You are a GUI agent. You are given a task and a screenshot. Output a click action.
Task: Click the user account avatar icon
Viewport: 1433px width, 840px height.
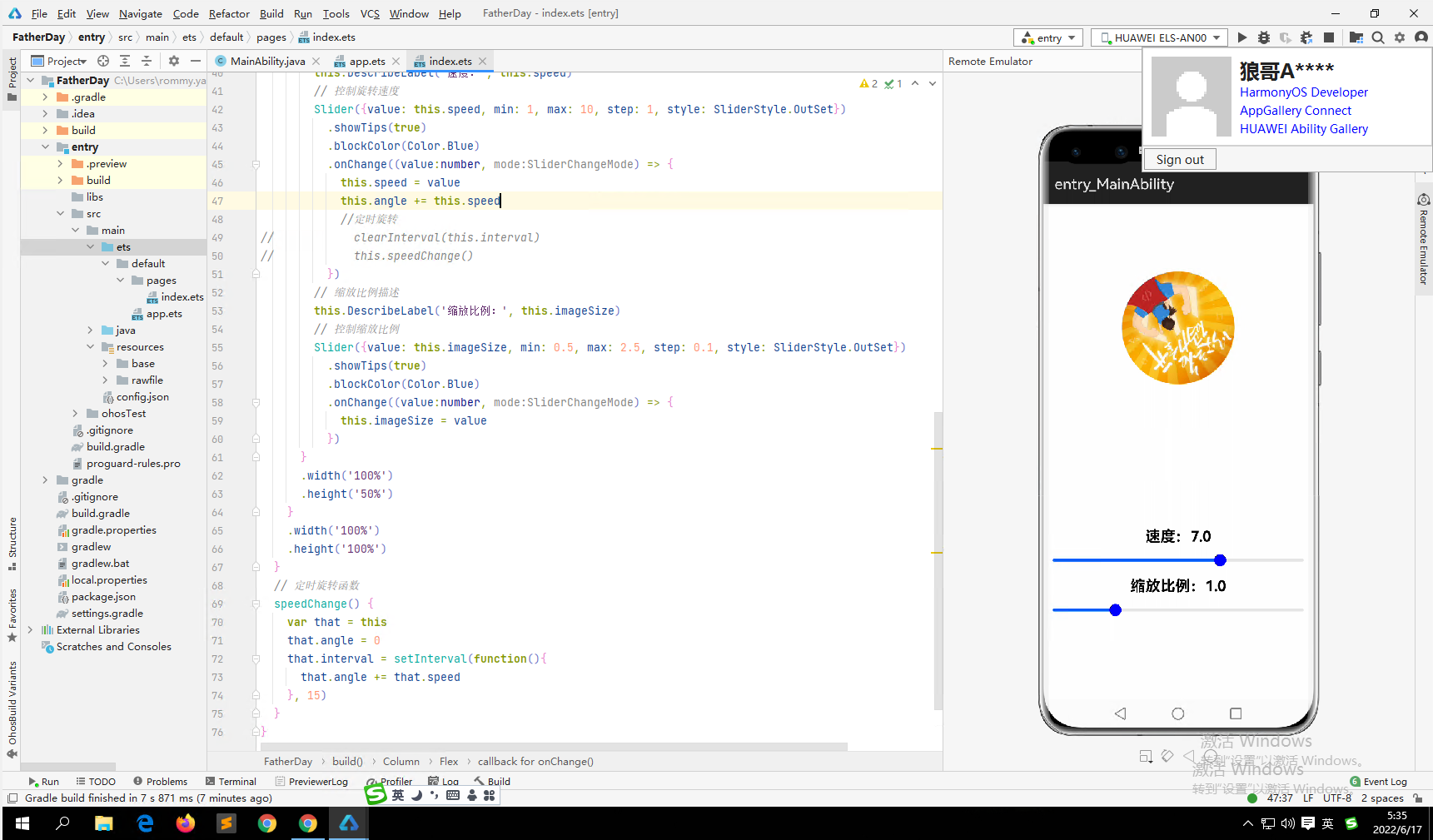coord(1421,37)
